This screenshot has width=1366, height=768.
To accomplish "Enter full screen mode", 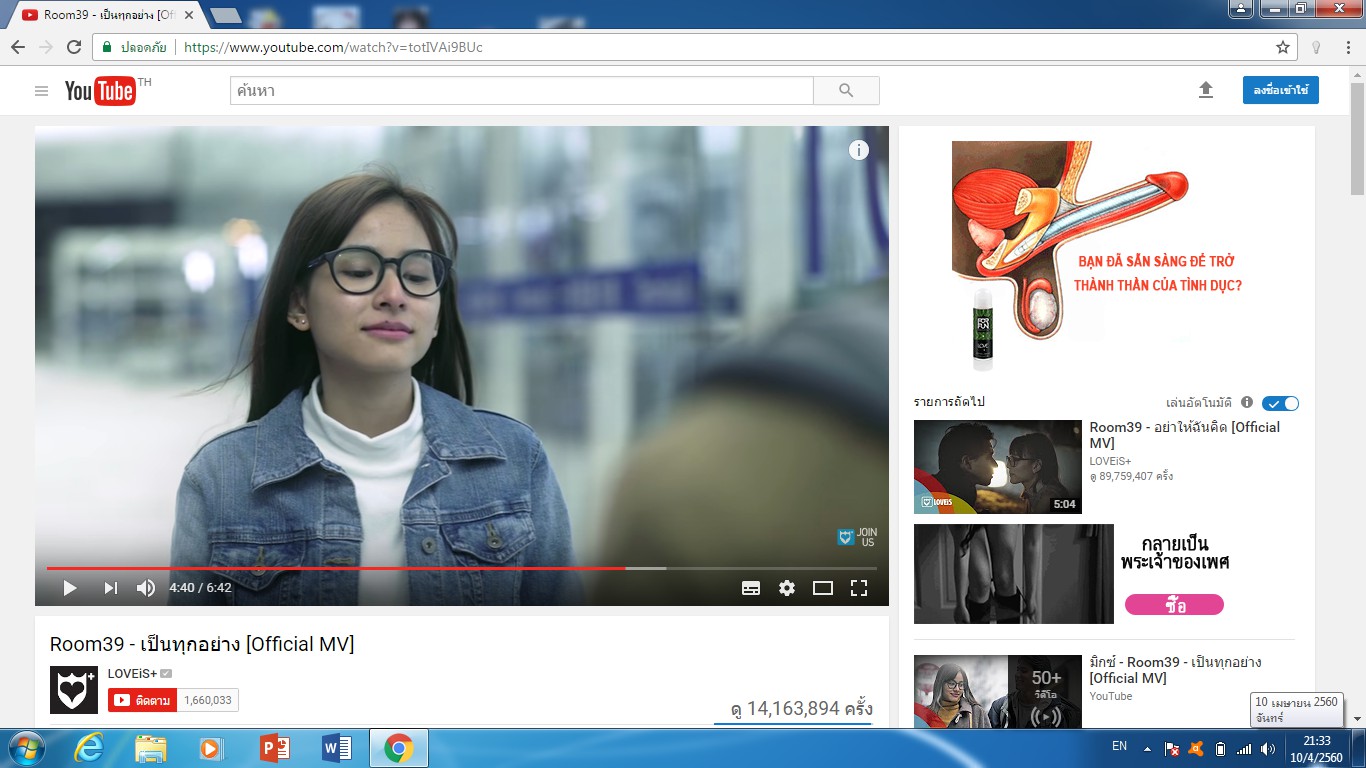I will coord(859,588).
